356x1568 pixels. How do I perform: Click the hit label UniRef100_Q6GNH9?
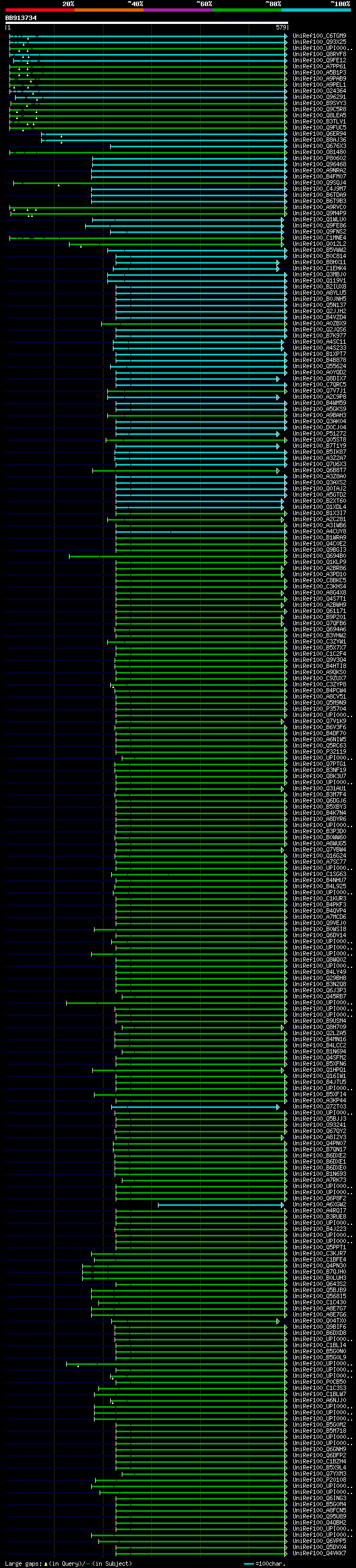[x=319, y=1450]
